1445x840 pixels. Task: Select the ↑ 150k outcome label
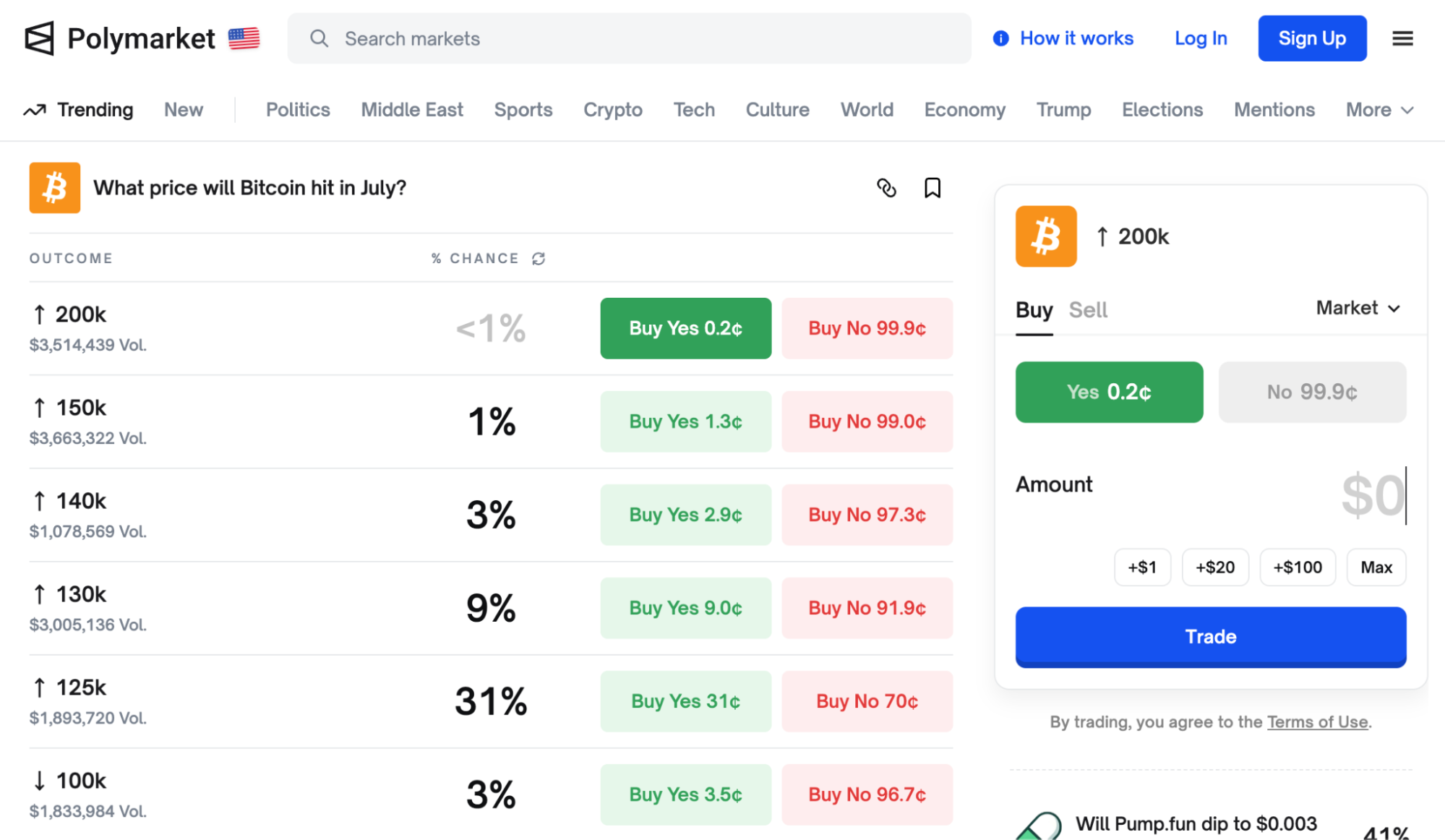point(69,408)
